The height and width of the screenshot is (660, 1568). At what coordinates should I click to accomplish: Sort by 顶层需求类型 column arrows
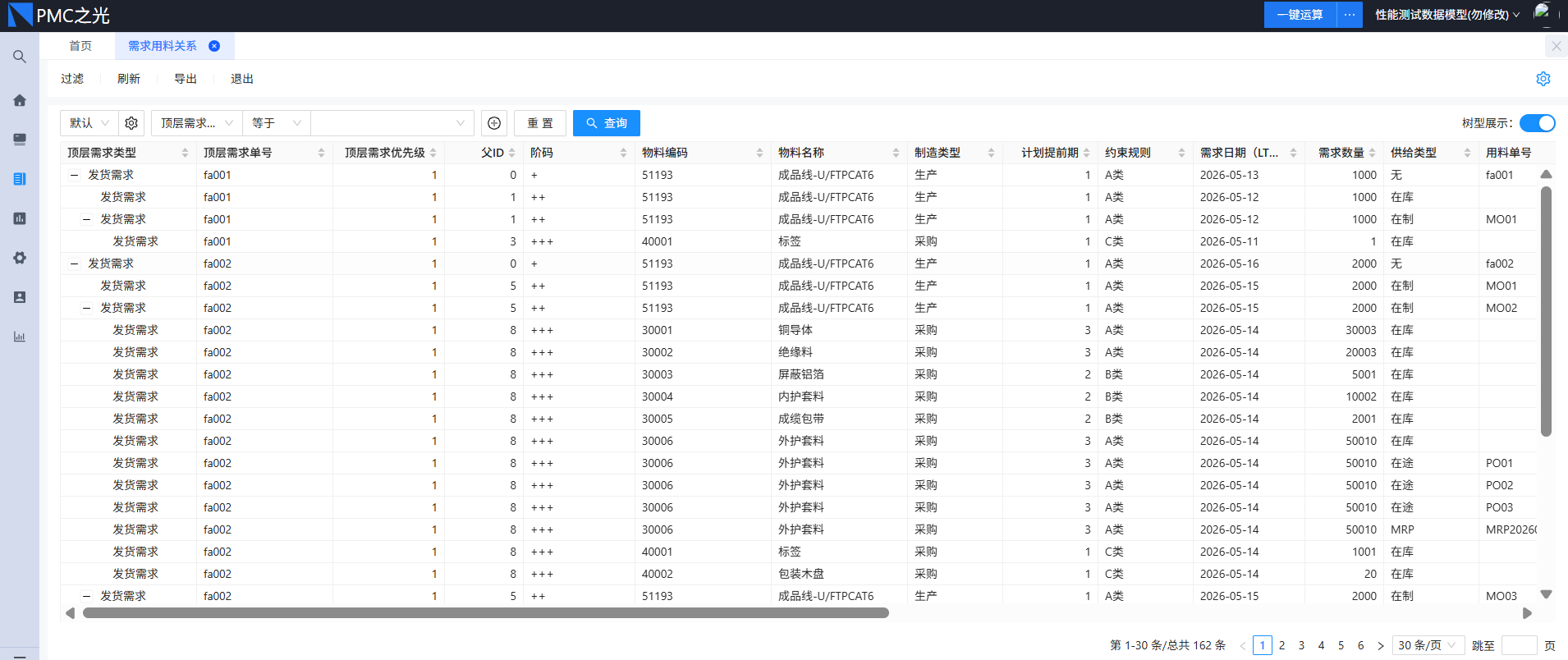185,153
